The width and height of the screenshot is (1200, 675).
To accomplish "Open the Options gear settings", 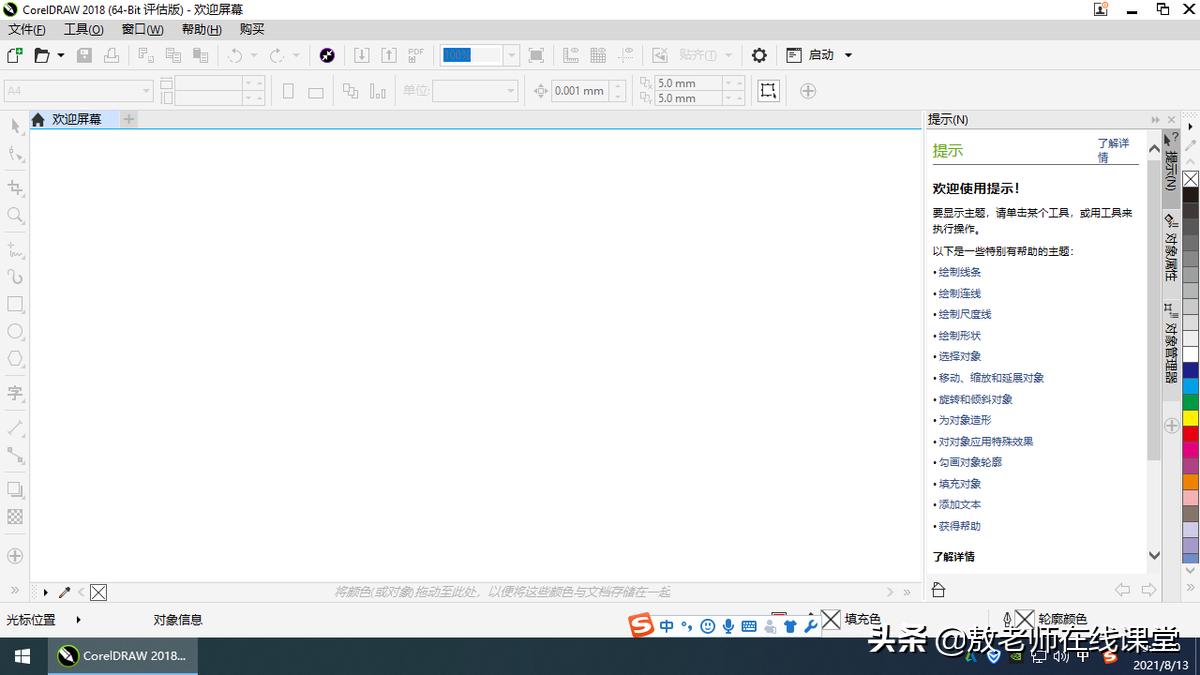I will click(x=759, y=55).
